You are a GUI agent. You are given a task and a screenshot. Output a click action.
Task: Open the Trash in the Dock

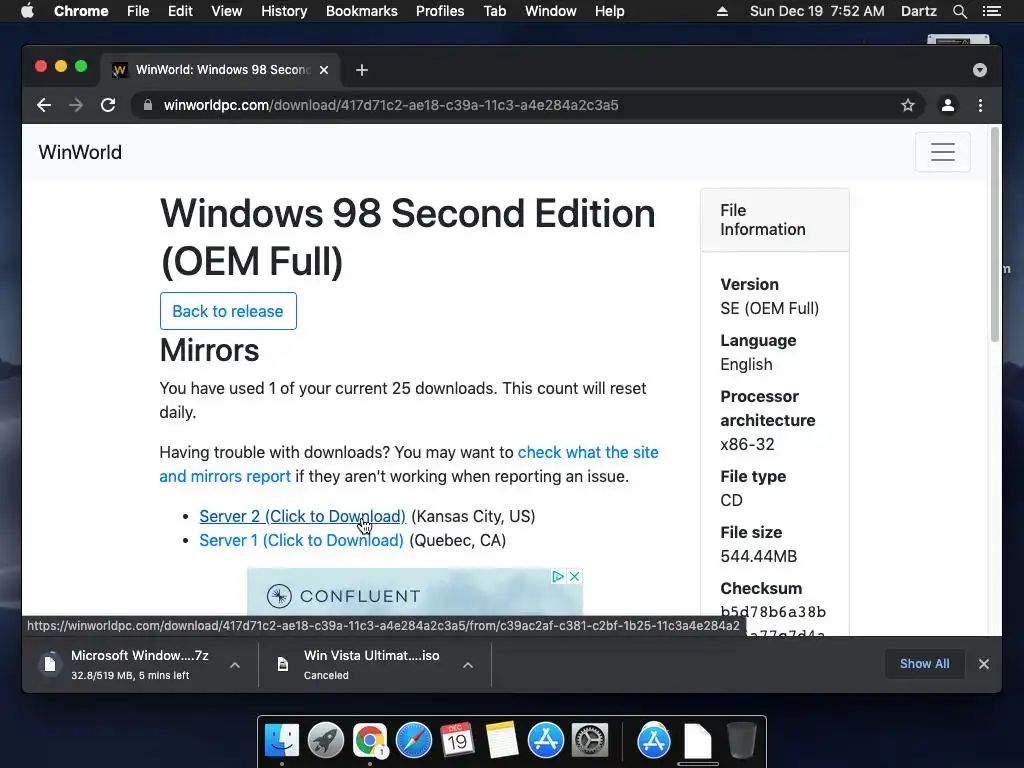coord(742,741)
